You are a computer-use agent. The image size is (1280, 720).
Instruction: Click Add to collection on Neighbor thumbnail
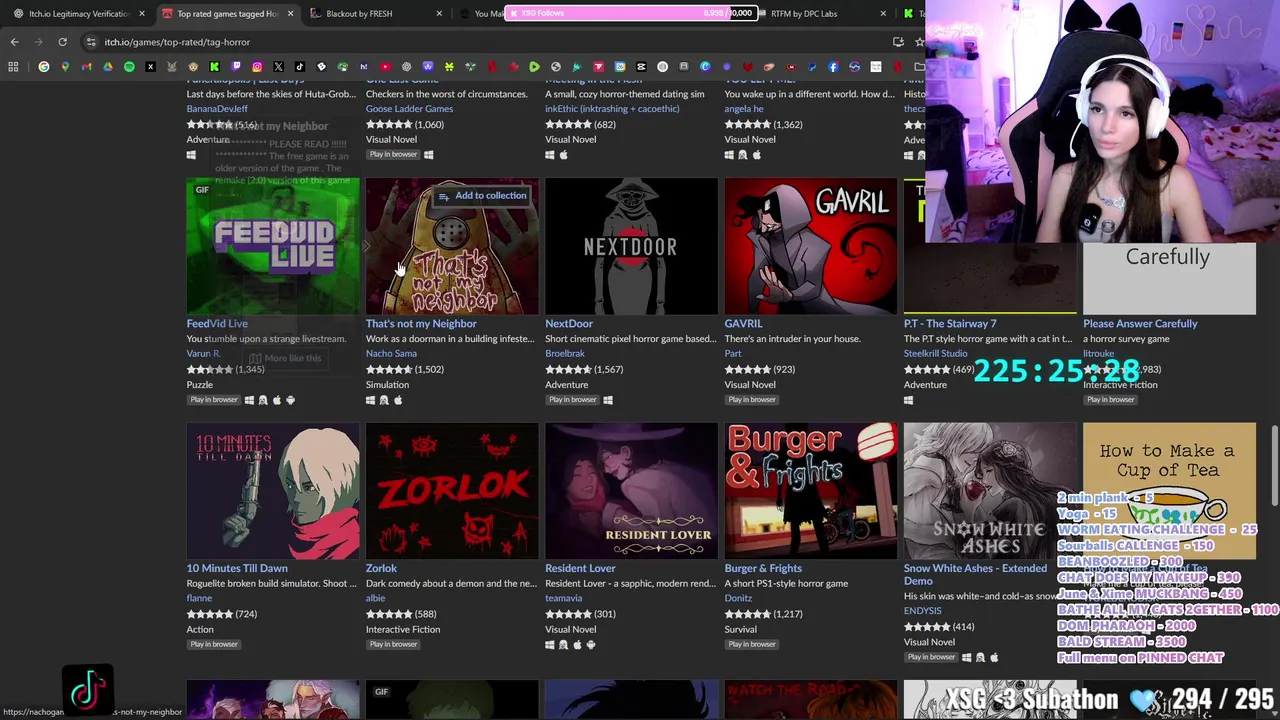(x=482, y=196)
